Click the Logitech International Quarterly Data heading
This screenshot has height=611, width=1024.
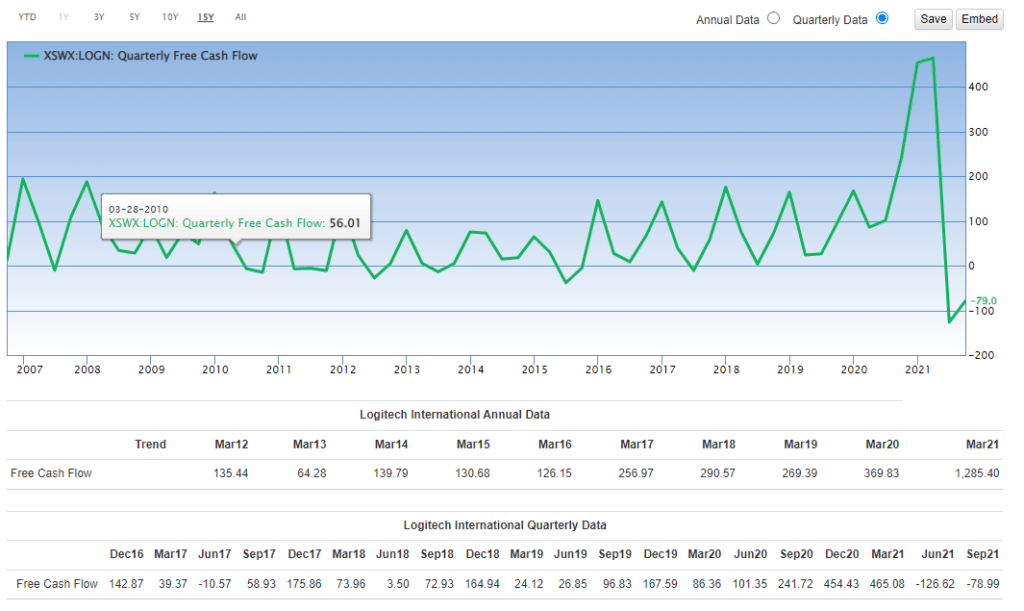[x=505, y=525]
